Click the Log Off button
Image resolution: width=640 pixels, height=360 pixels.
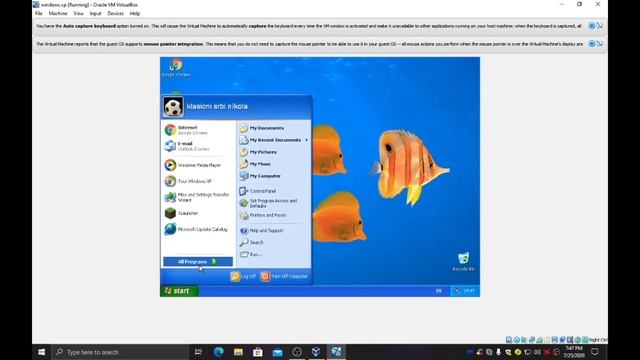243,276
